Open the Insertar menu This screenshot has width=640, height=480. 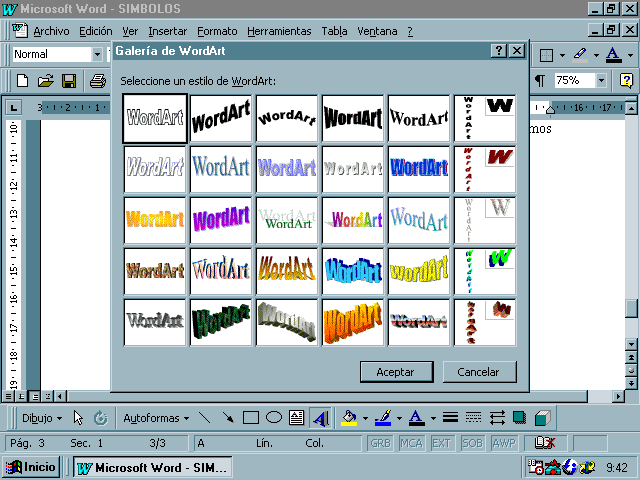[167, 31]
